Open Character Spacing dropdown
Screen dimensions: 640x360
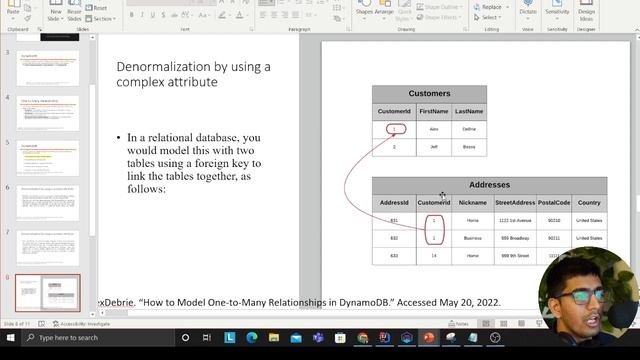coord(187,15)
